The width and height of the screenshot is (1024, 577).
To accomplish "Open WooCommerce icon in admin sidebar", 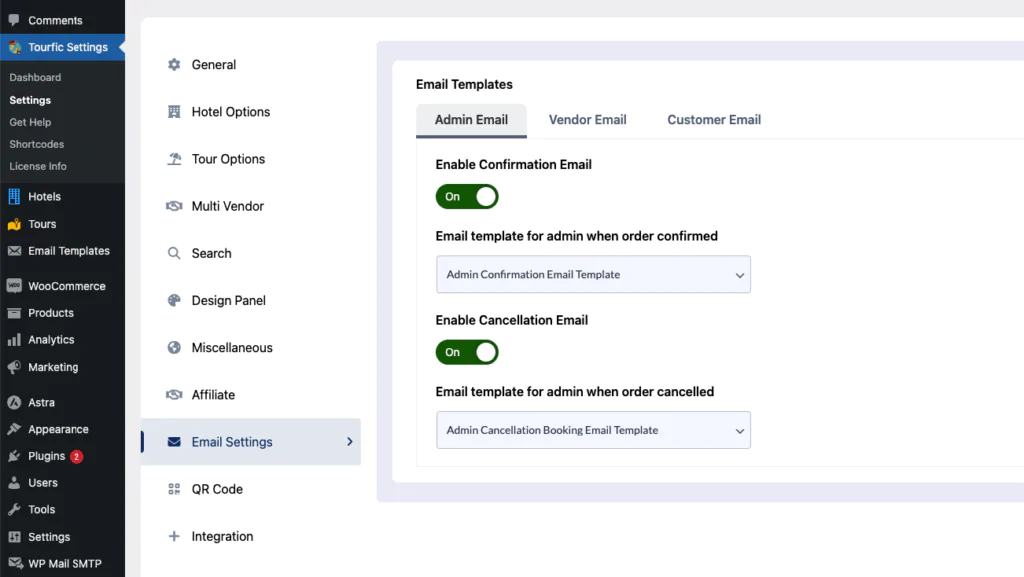I will [14, 286].
